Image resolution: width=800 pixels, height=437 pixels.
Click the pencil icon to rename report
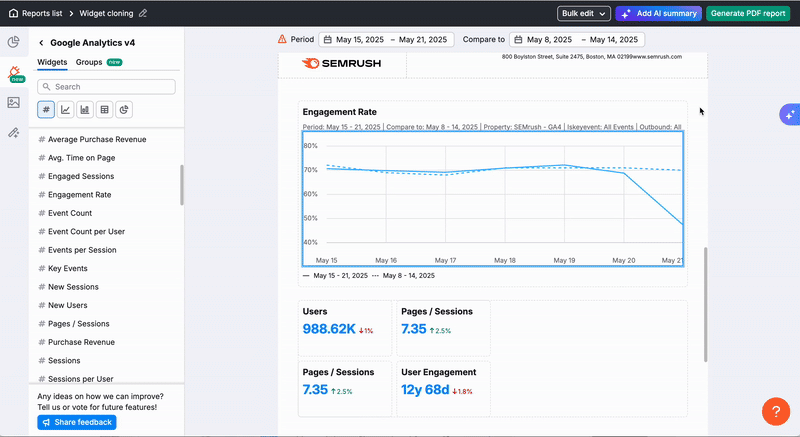coord(143,13)
